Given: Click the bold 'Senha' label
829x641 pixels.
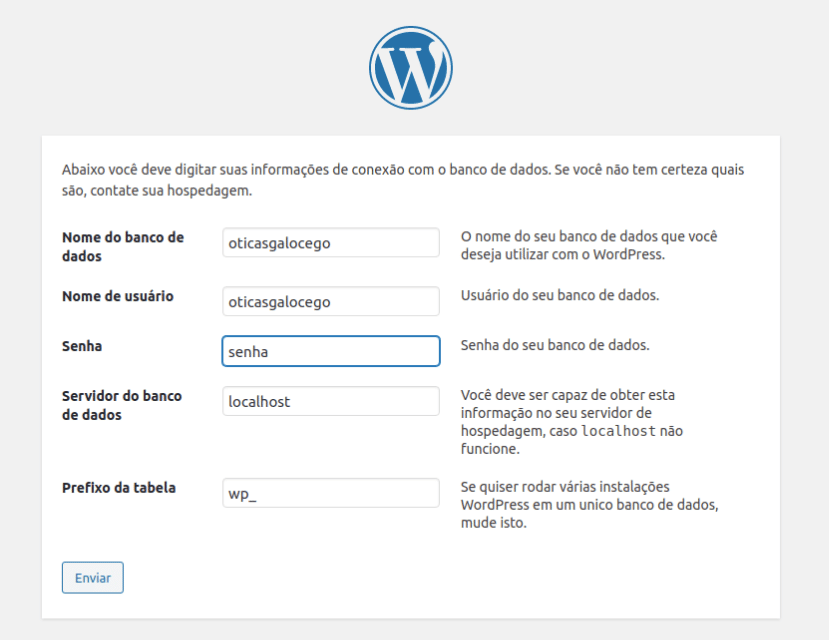Looking at the screenshot, I should click(x=82, y=346).
